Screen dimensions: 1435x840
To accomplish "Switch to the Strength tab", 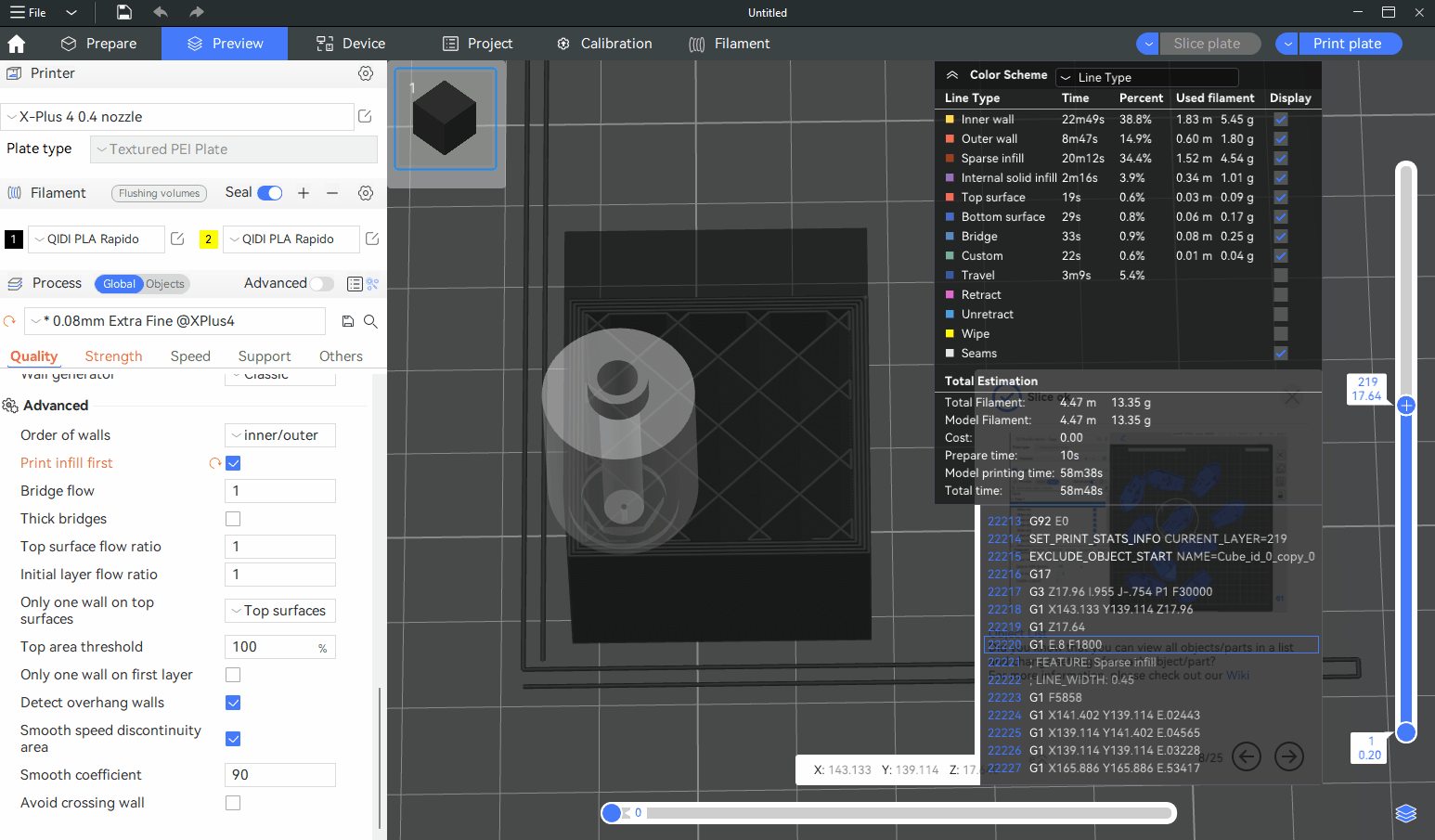I will pos(113,356).
